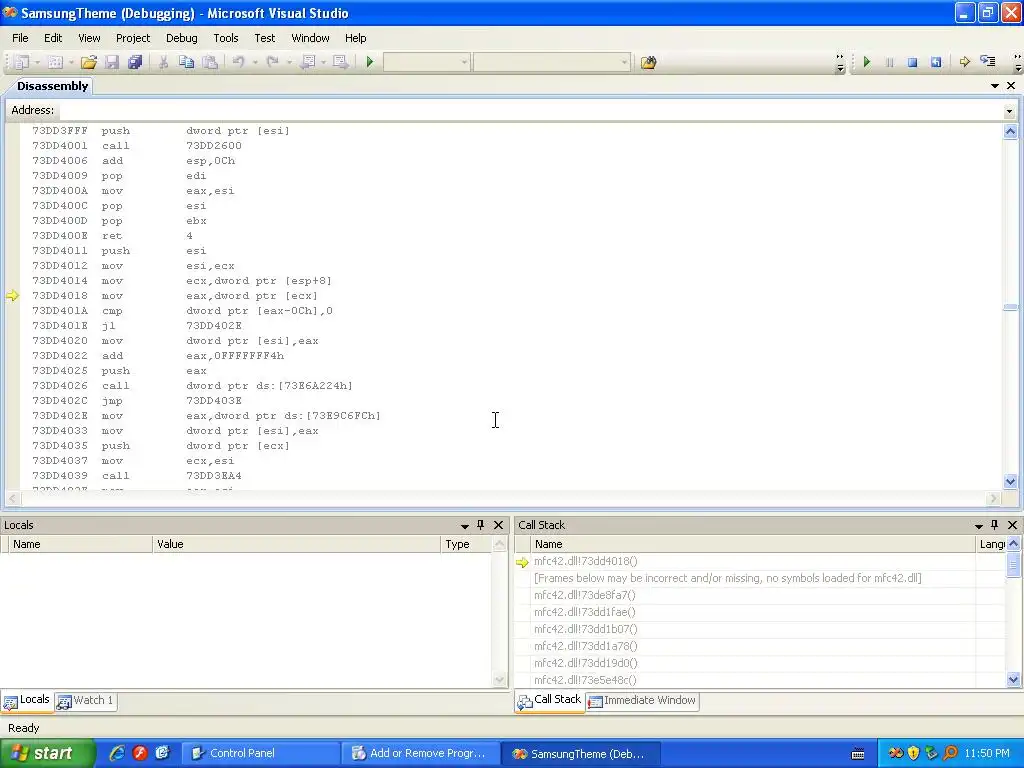Screen dimensions: 1024x768
Task: Switch to the Watch 1 tab
Action: pyautogui.click(x=86, y=701)
